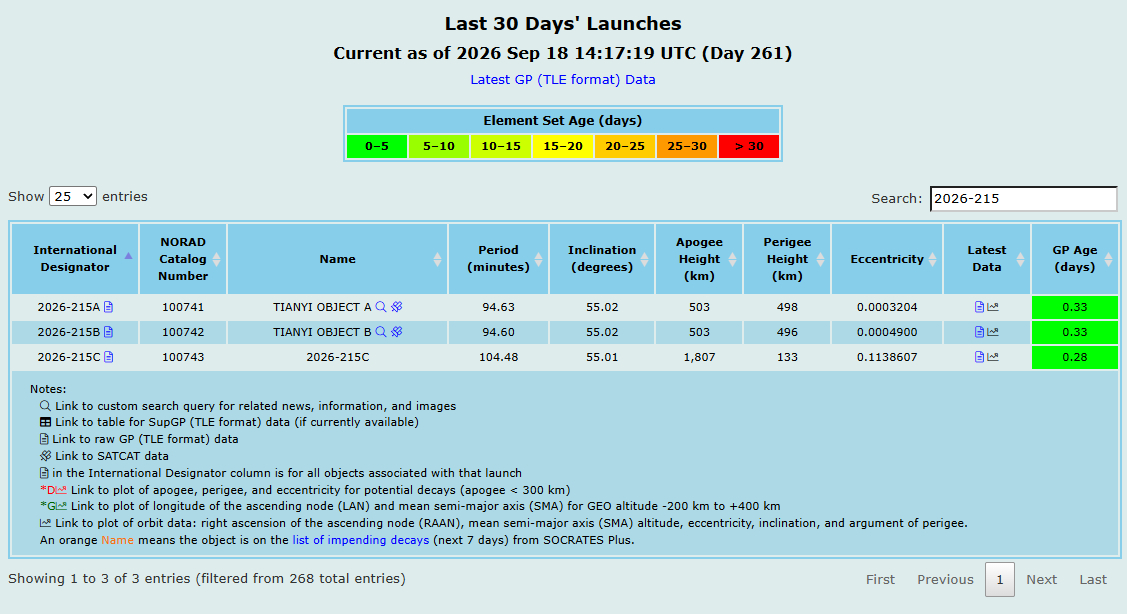1127x614 pixels.
Task: Select page 1 in pagination
Action: (1000, 579)
